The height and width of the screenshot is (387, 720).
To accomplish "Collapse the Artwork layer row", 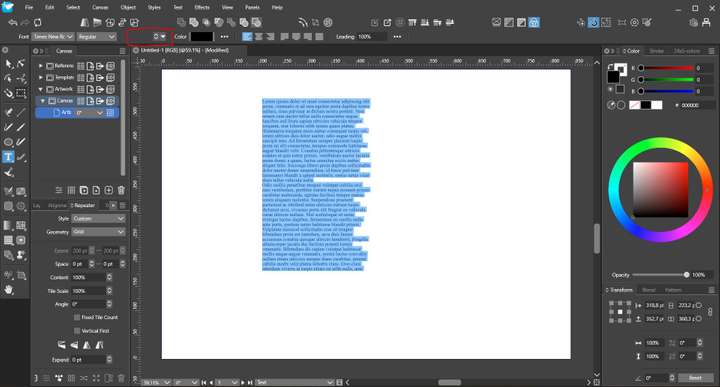I will click(x=40, y=89).
